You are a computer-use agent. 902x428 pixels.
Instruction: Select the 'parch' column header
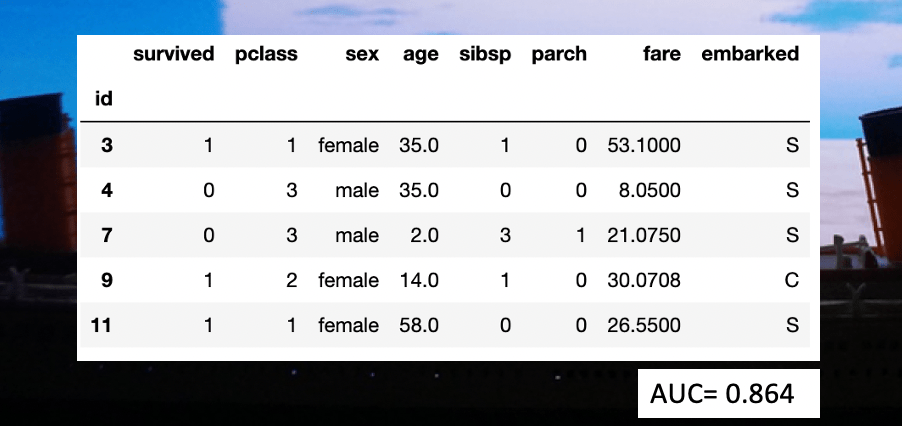click(560, 55)
